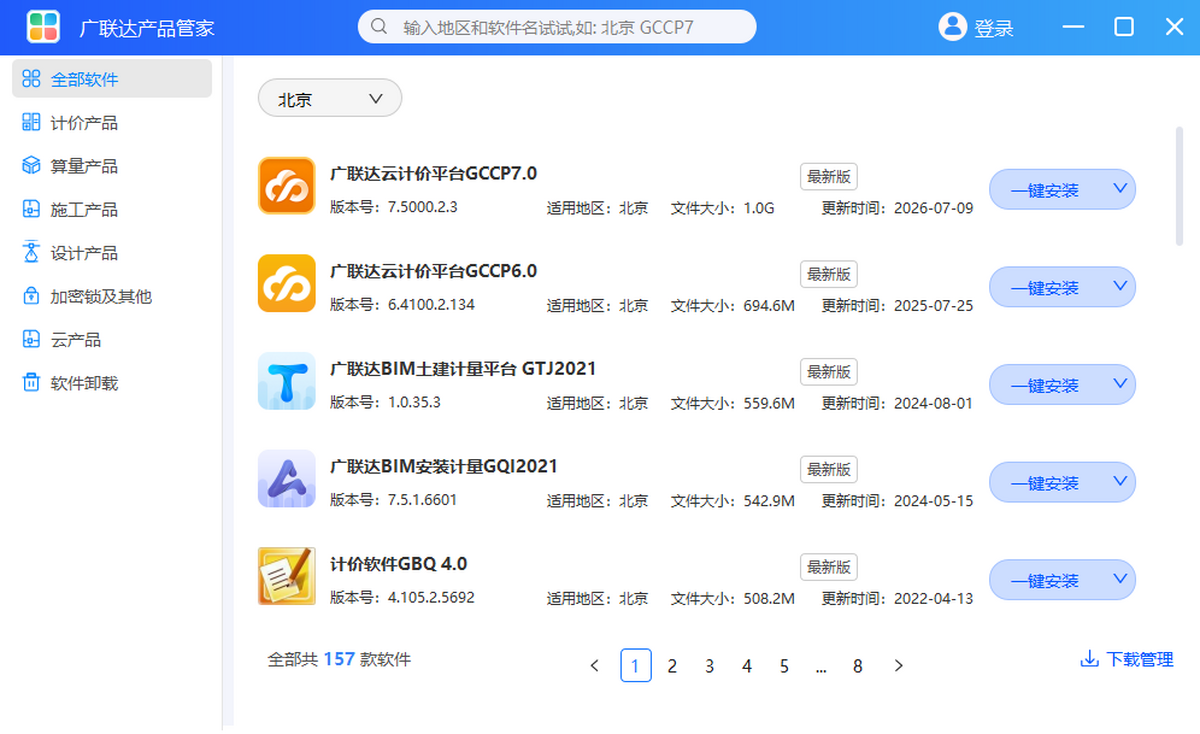Image resolution: width=1200 pixels, height=734 pixels.
Task: Click the title 广联达云计价平台GCCP7.0
Action: (433, 173)
